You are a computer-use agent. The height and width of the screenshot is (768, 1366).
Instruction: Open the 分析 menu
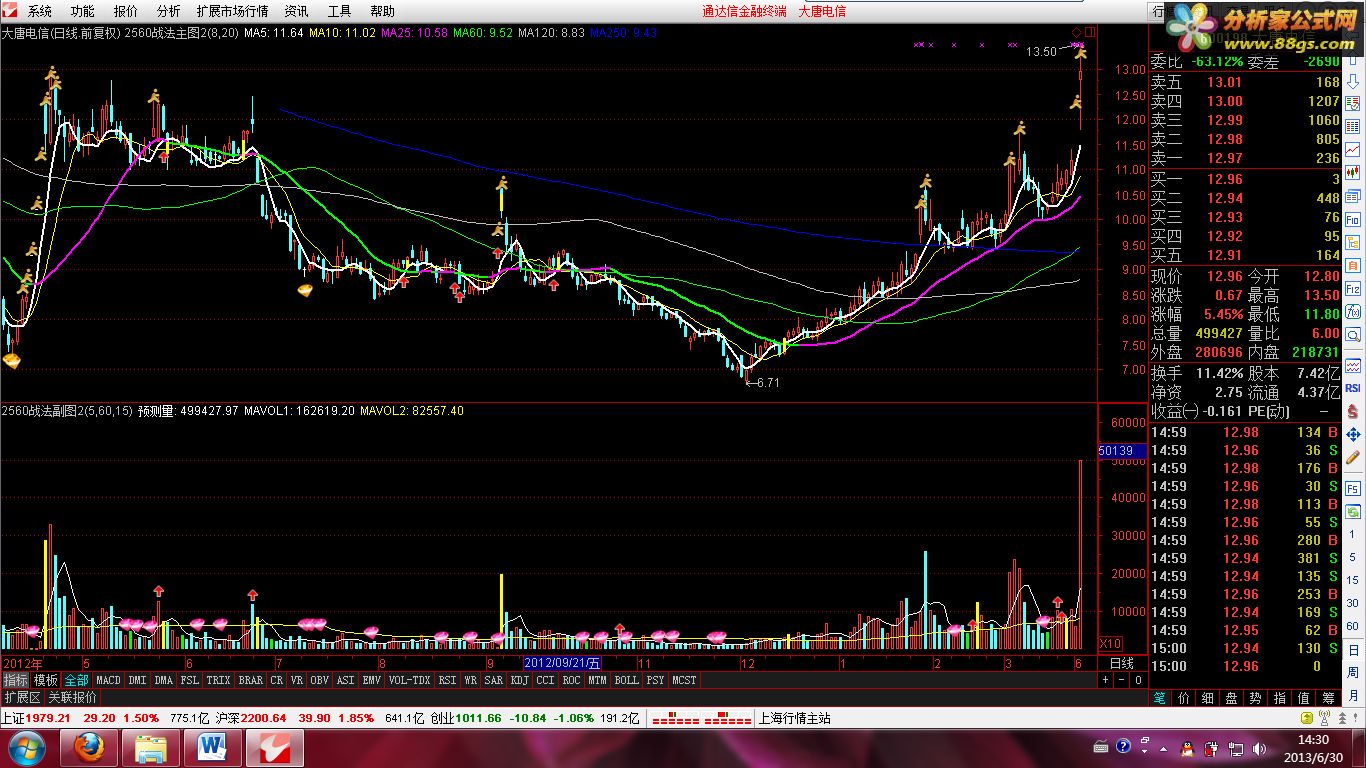point(169,11)
